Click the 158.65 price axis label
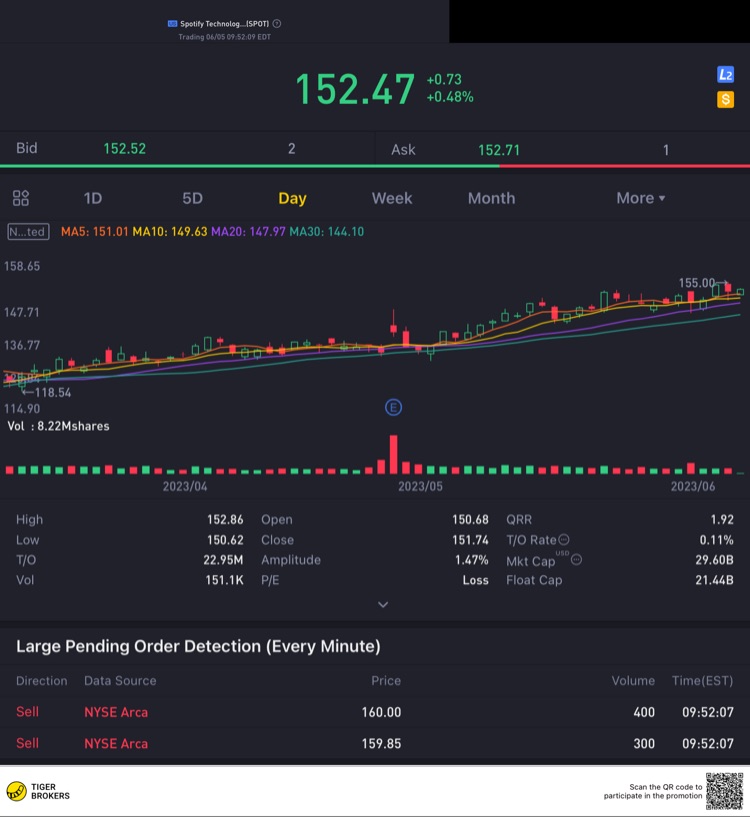 point(22,266)
